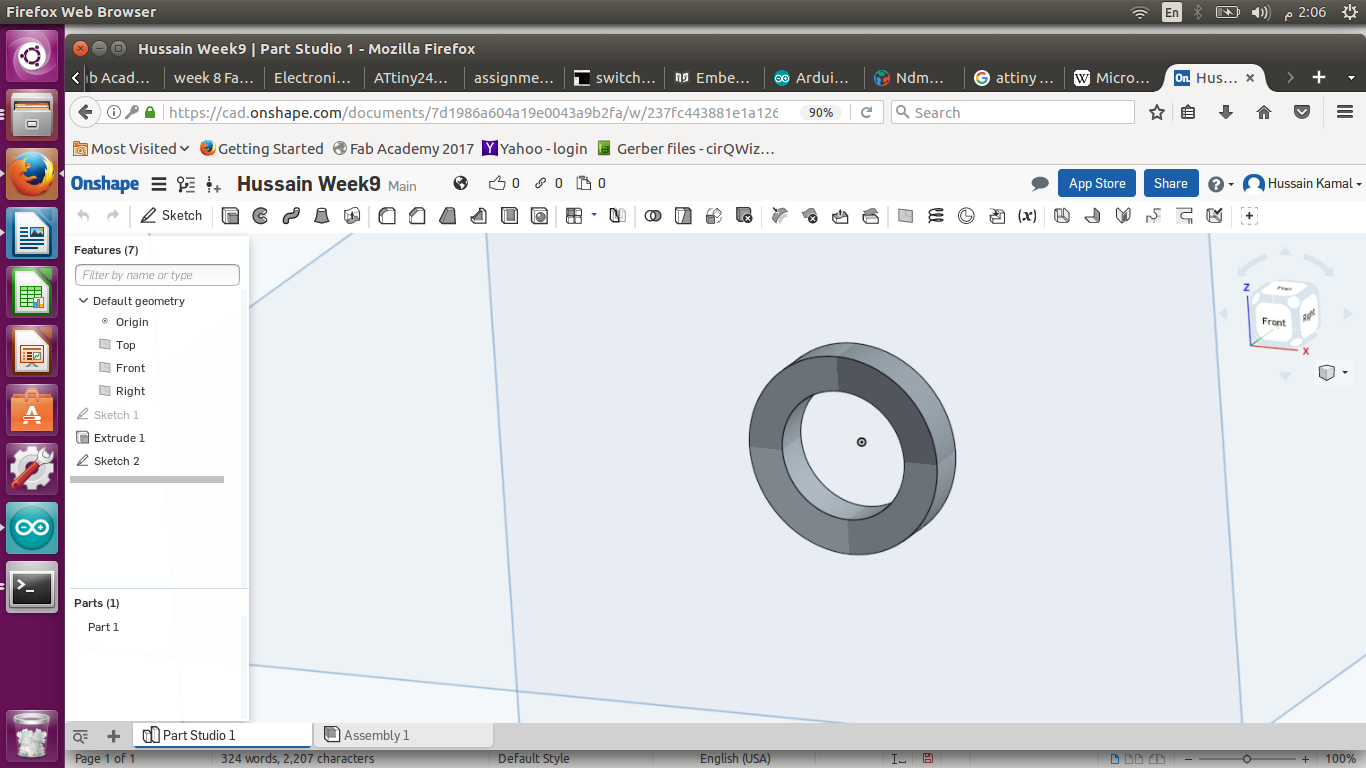Click the Onshape logo link
The width and height of the screenshot is (1366, 768).
[x=105, y=183]
